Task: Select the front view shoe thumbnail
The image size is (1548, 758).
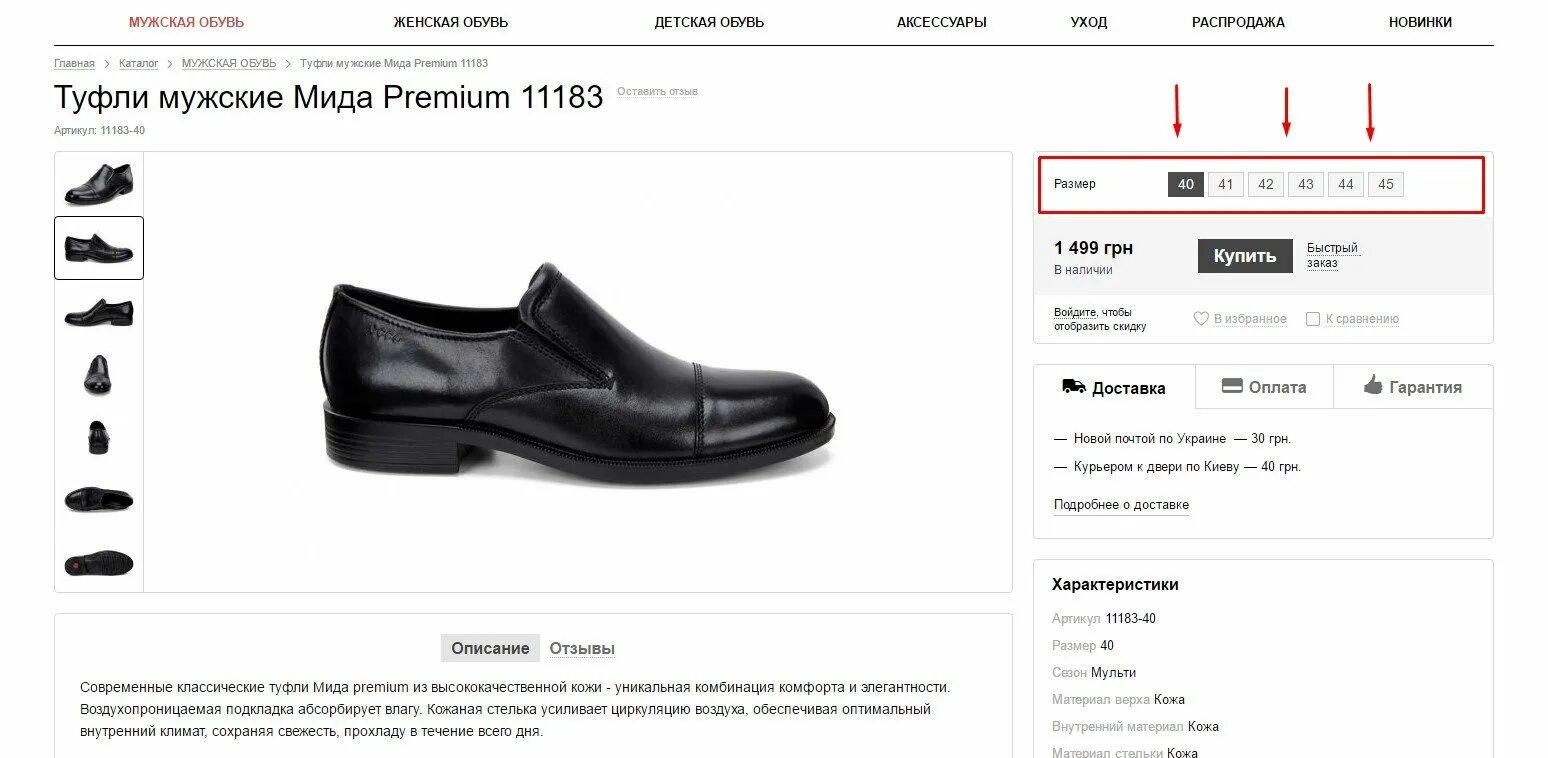Action: tap(99, 374)
